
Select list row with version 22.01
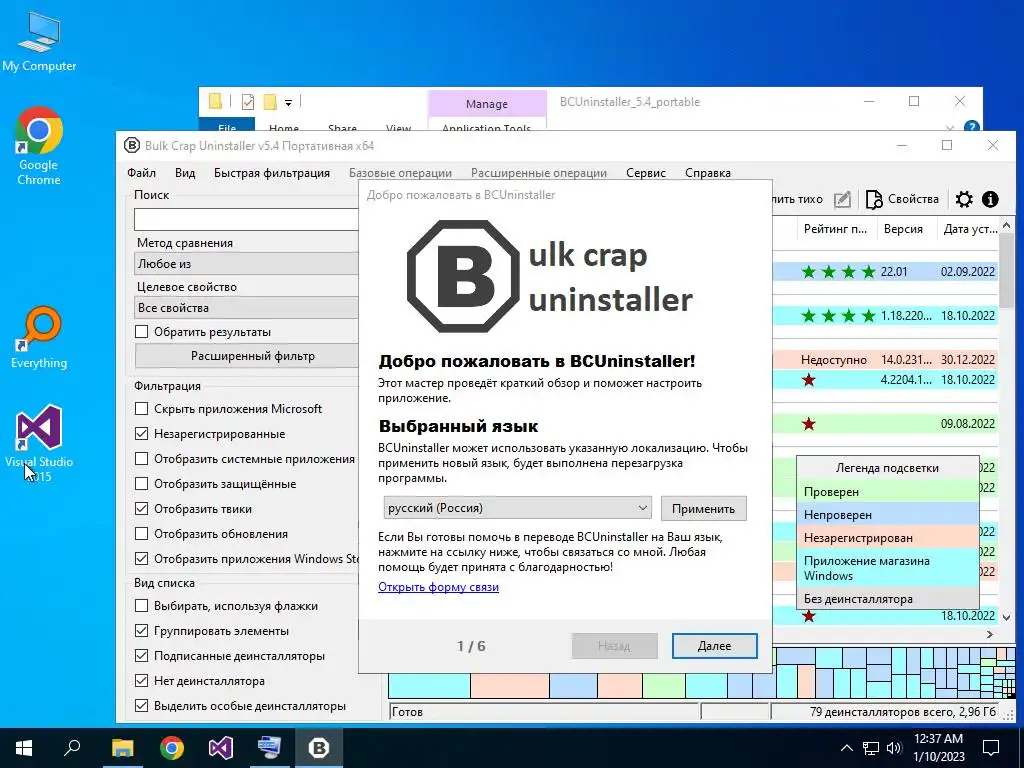[x=886, y=272]
